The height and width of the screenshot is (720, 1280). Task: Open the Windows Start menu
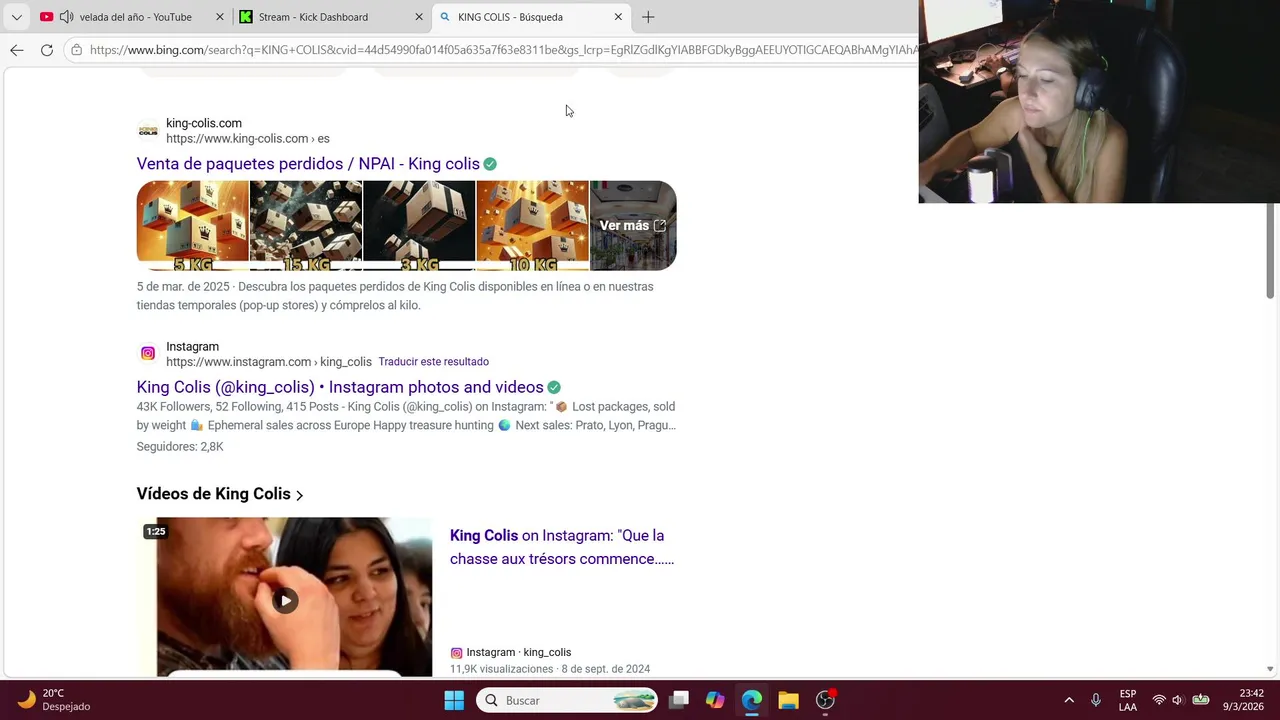(x=454, y=700)
